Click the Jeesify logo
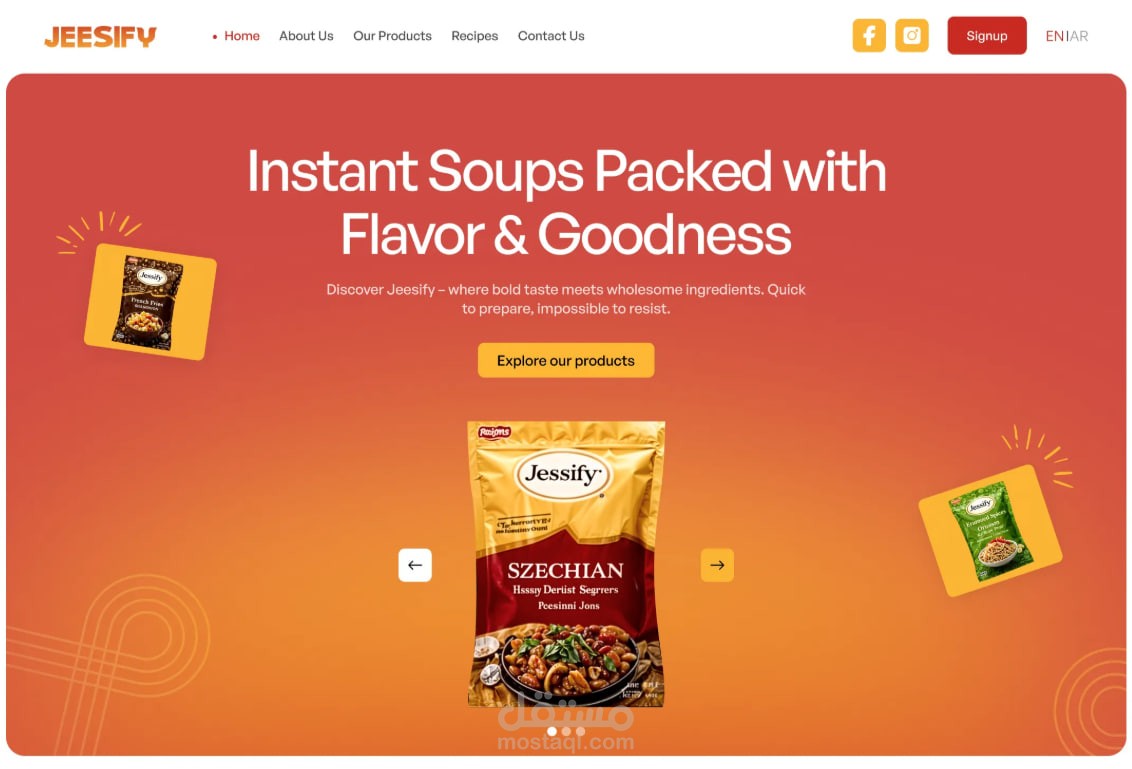 (100, 36)
